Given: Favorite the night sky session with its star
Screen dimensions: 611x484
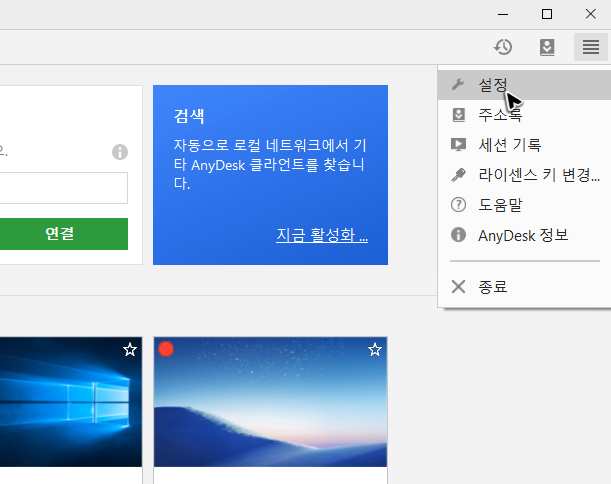Looking at the screenshot, I should click(375, 350).
